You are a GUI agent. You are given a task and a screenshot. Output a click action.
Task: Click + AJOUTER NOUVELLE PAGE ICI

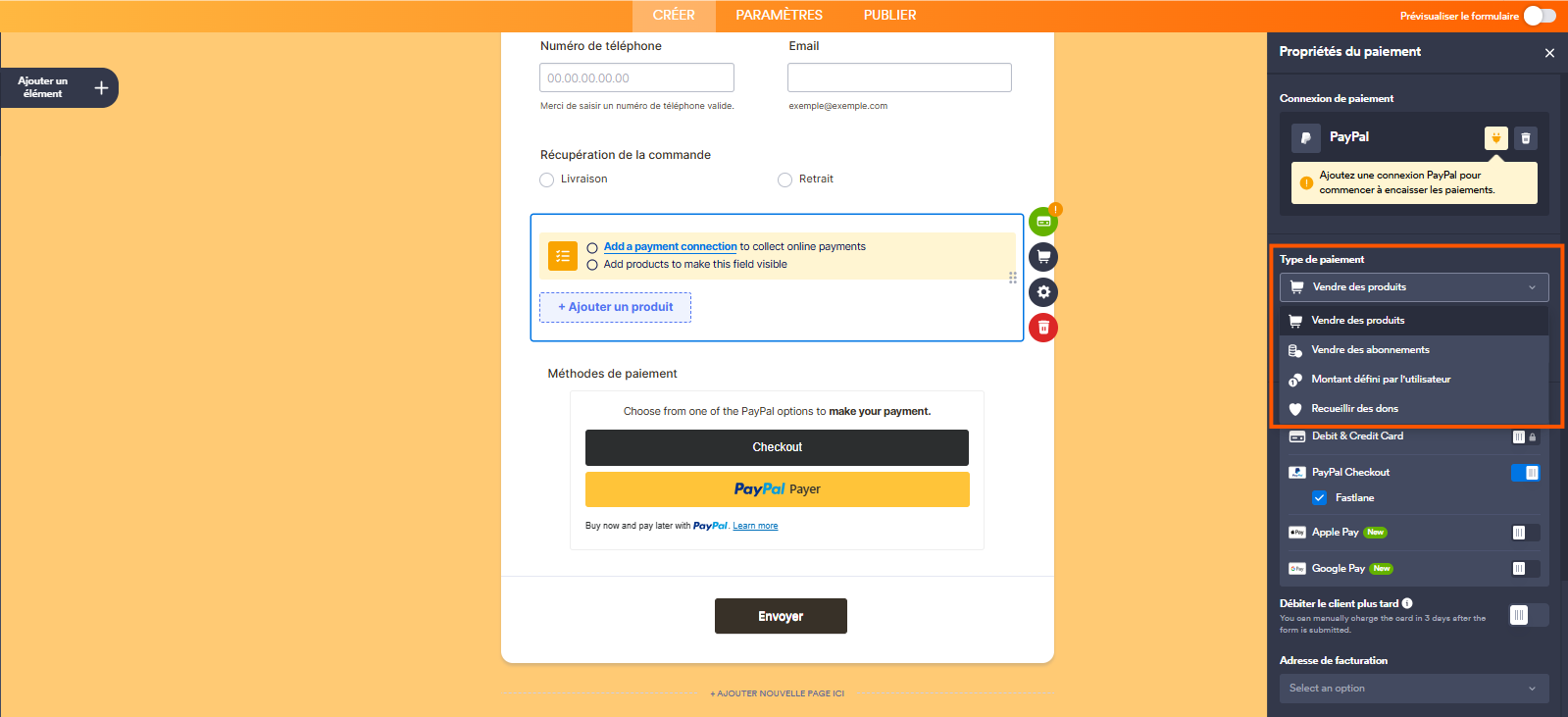pos(777,693)
